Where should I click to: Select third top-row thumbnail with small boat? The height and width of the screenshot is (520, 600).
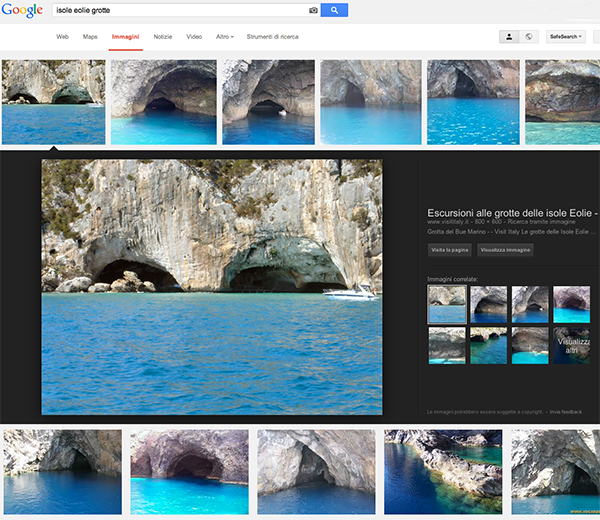pyautogui.click(x=269, y=102)
